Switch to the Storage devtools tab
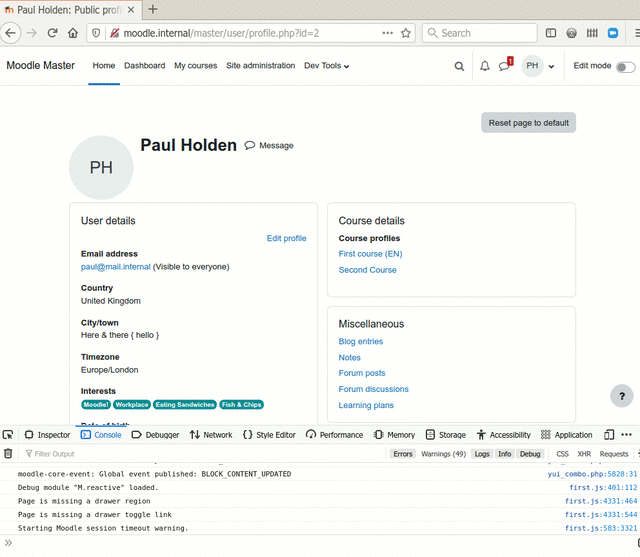Screen dimensions: 640x557 pos(445,435)
